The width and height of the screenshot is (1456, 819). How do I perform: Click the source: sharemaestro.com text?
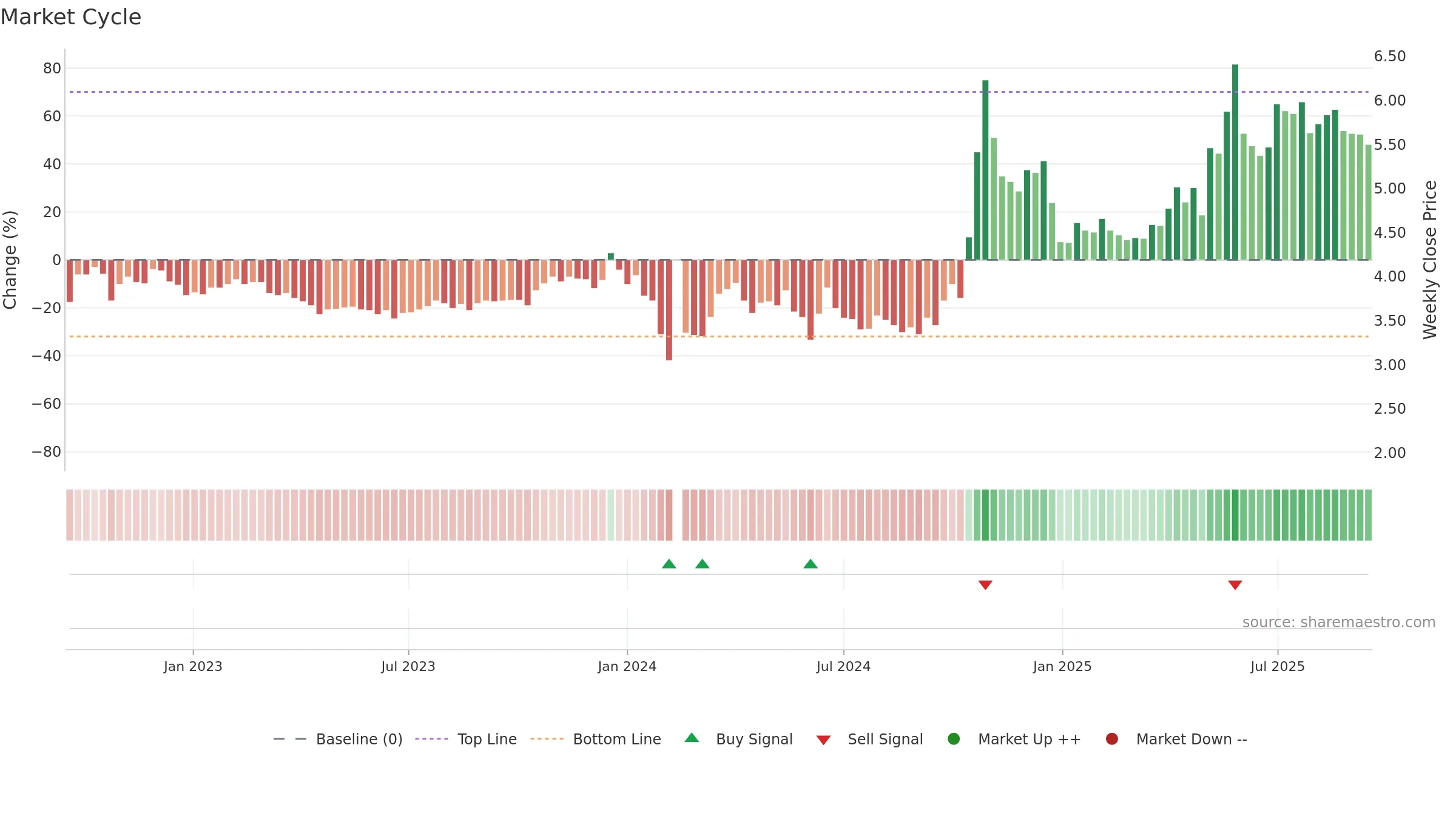pos(1339,622)
